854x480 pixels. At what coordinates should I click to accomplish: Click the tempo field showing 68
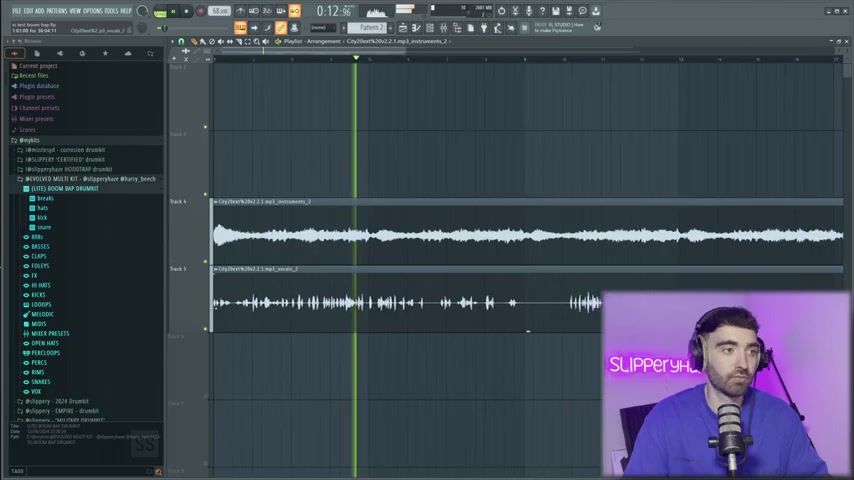pos(219,11)
